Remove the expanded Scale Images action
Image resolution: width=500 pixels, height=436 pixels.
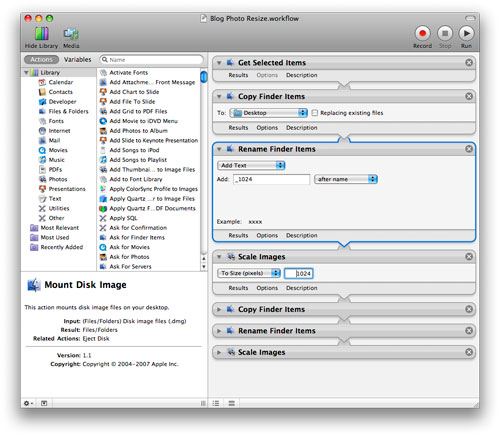[x=469, y=256]
